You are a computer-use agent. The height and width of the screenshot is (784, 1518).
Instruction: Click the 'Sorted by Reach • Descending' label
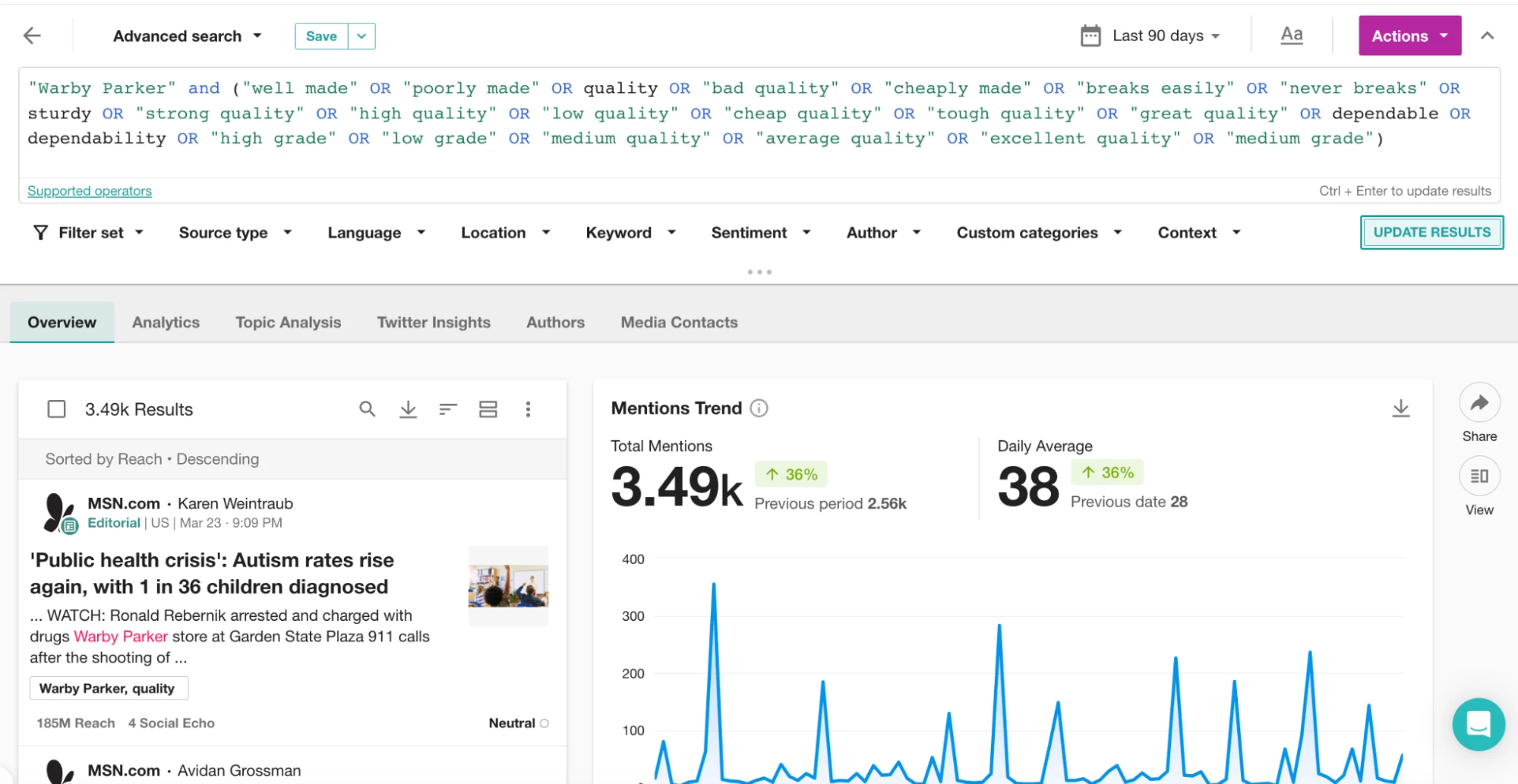pyautogui.click(x=152, y=459)
